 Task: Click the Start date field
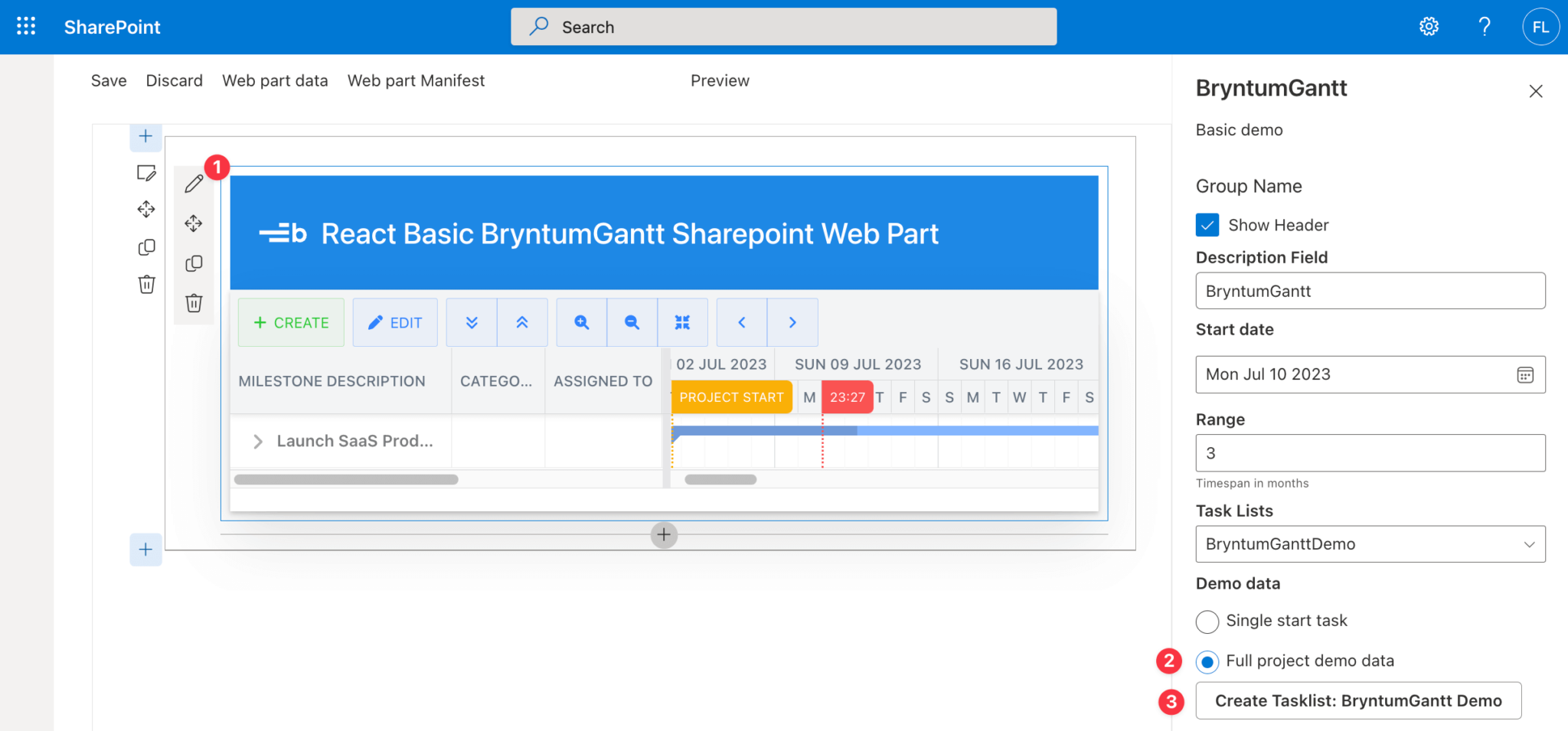[1370, 374]
